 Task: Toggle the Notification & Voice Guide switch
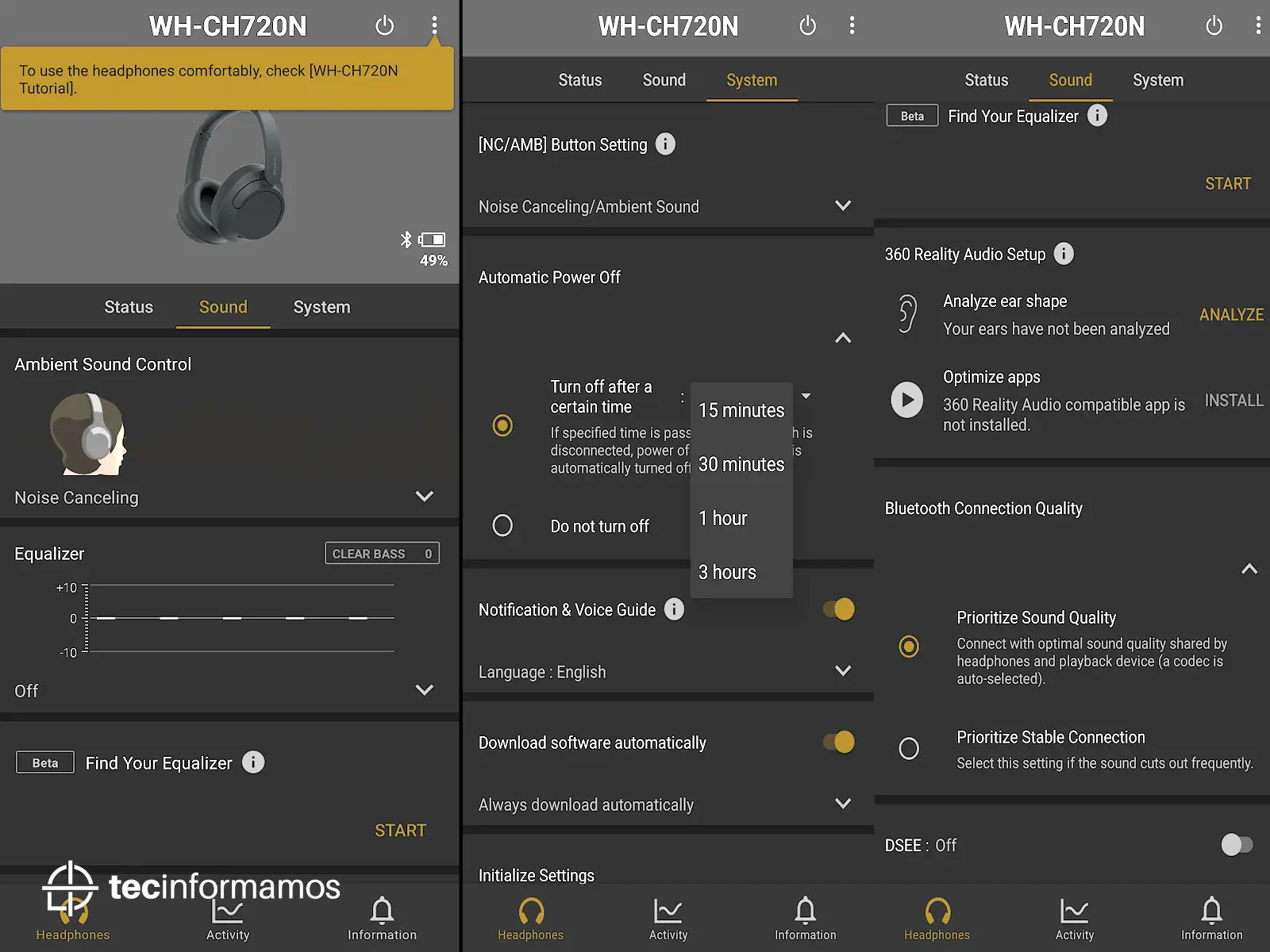point(839,609)
